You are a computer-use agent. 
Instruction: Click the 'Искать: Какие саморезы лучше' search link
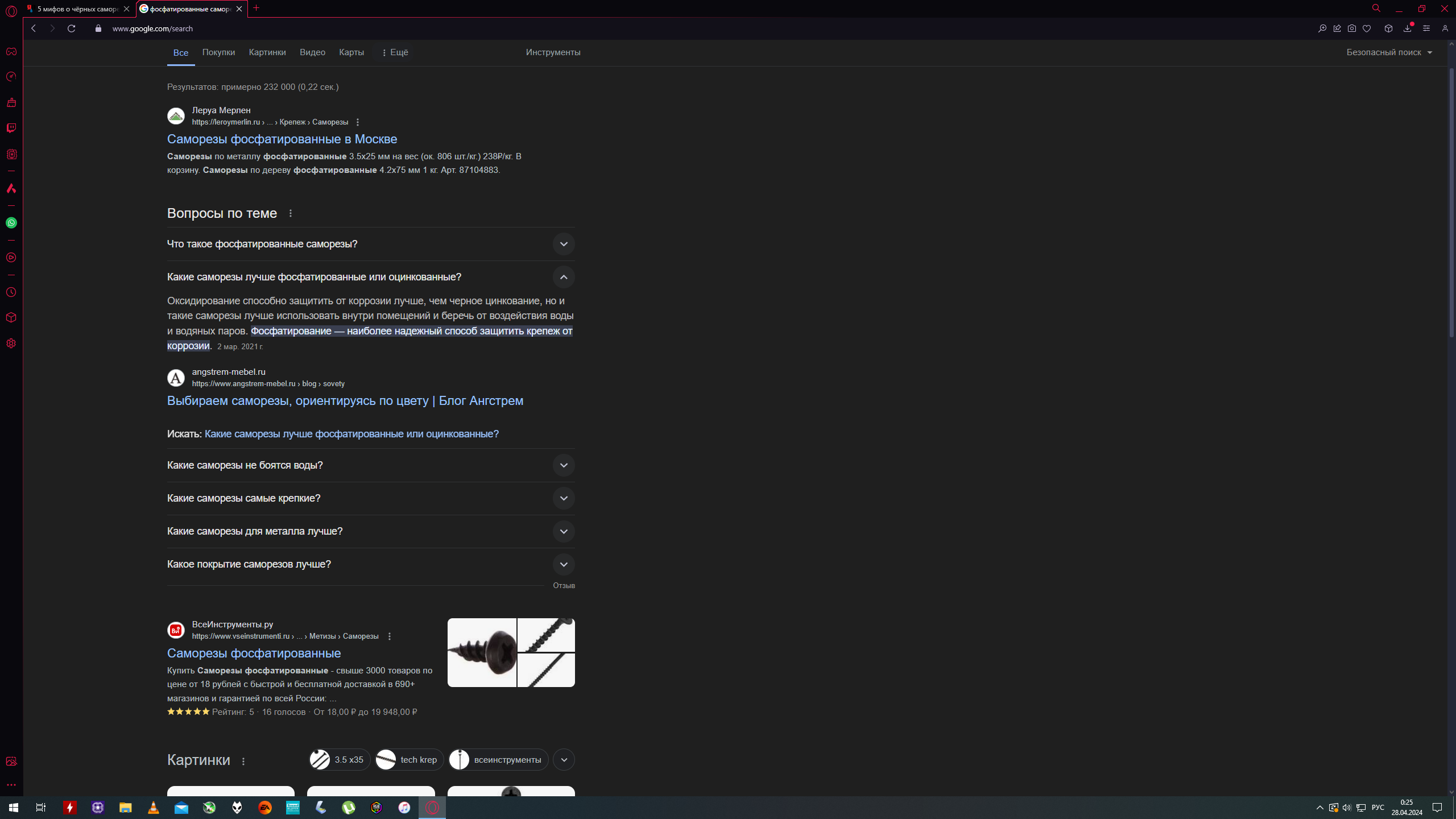pos(351,434)
